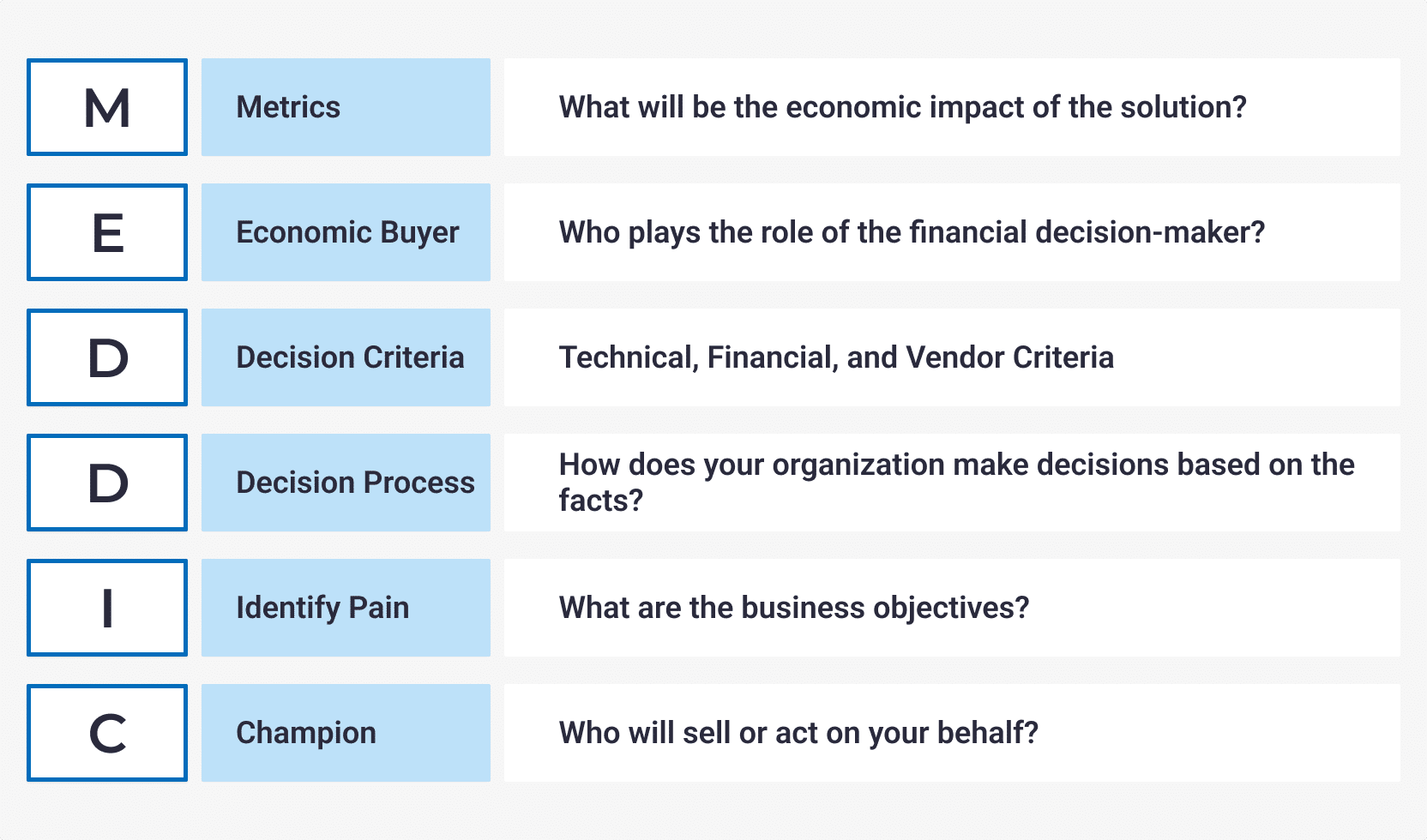Select the letter E box
The image size is (1427, 840).
(107, 232)
